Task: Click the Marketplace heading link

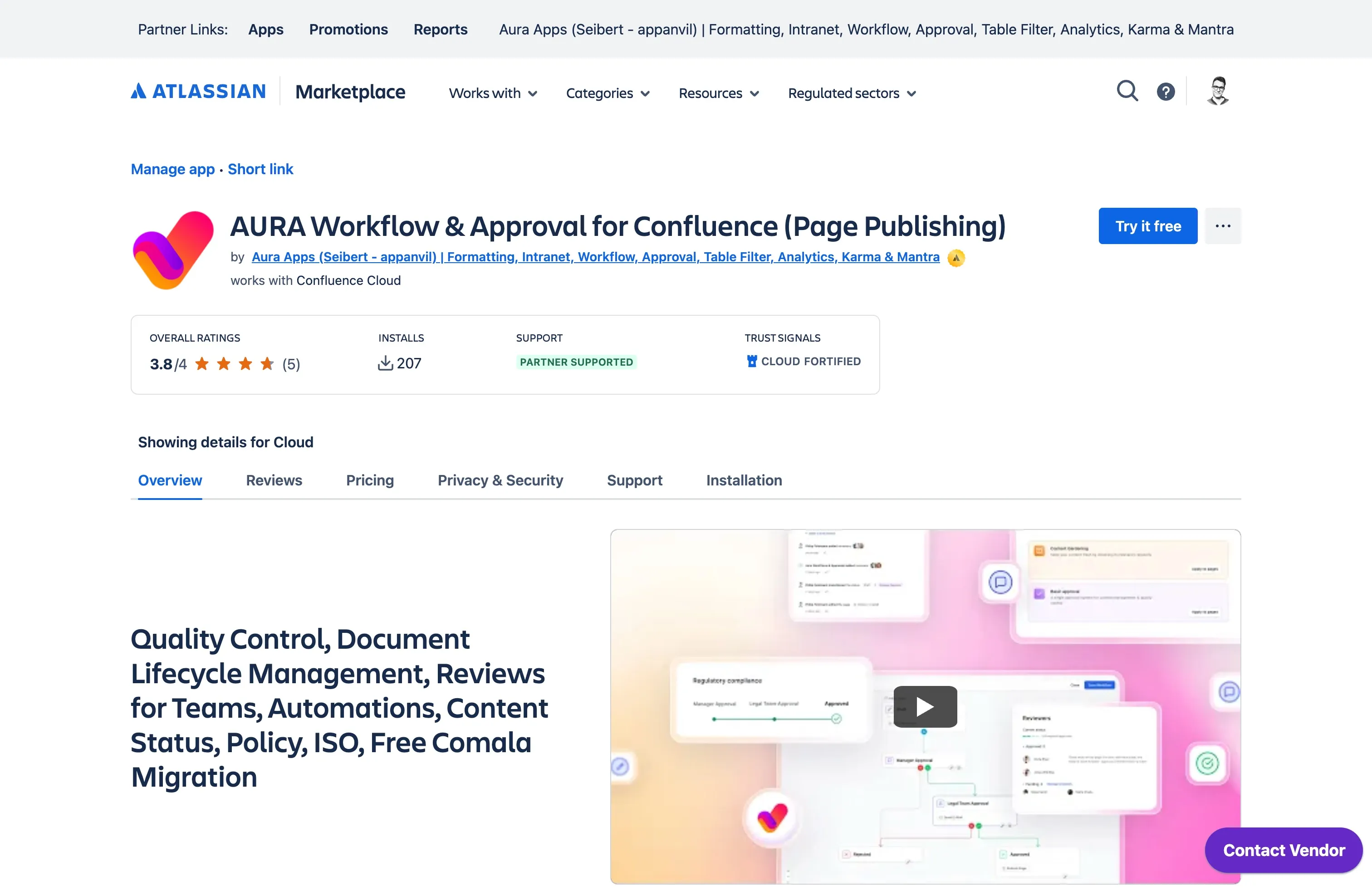Action: tap(350, 92)
